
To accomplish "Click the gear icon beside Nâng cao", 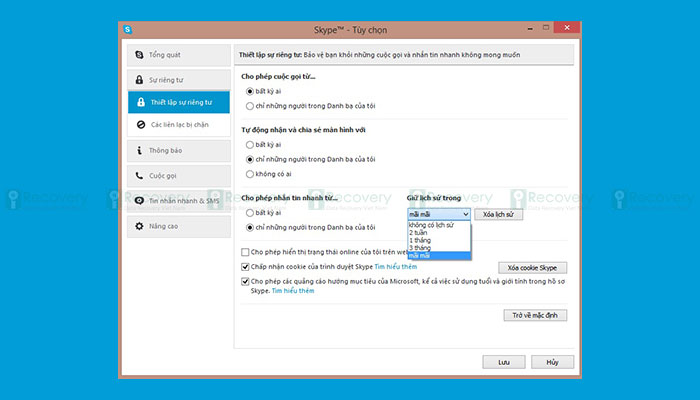I will pos(139,226).
